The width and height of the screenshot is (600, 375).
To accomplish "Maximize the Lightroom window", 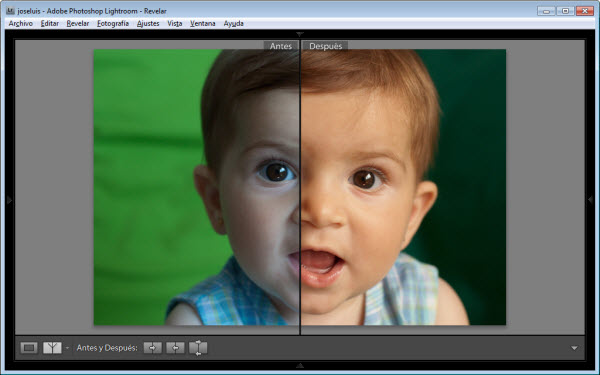I will [x=565, y=11].
